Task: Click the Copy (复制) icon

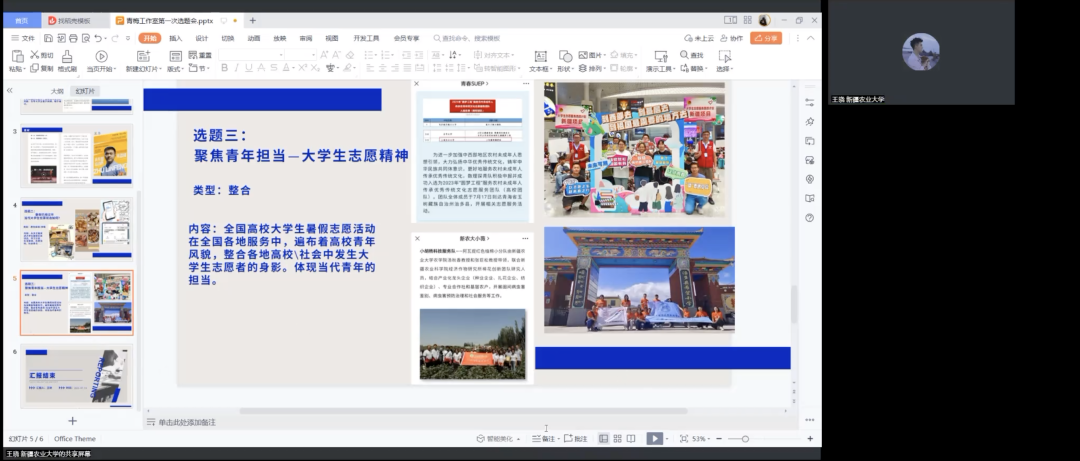Action: [34, 68]
